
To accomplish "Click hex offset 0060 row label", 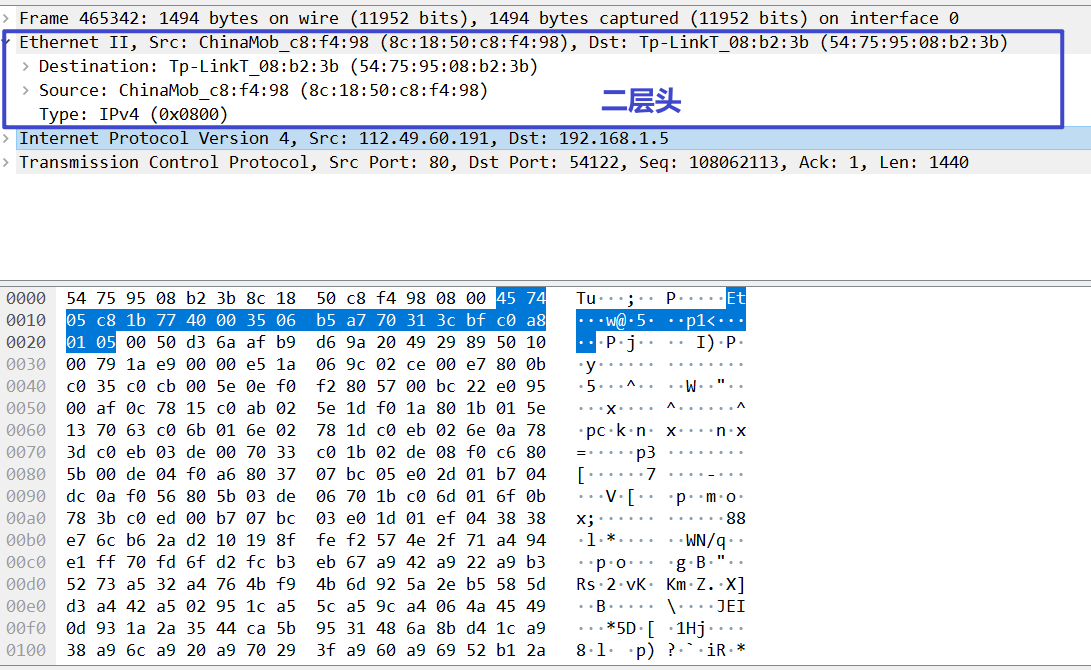I will (26, 431).
